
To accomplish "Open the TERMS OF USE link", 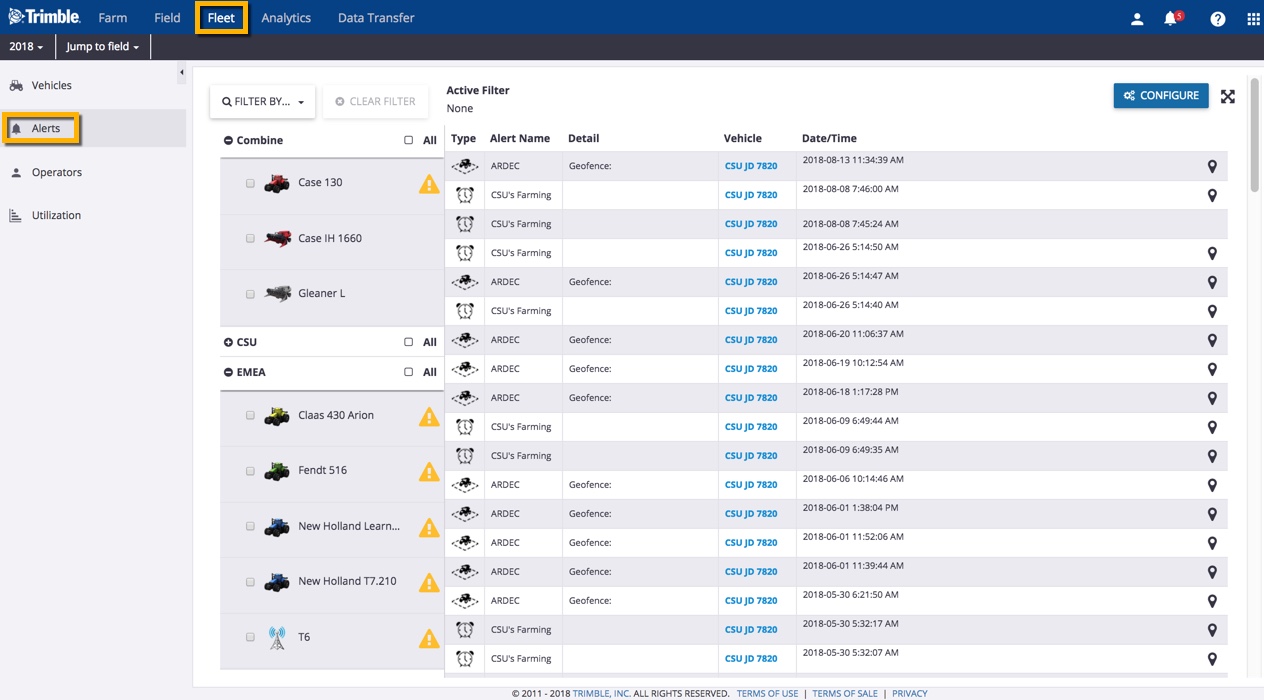I will (x=768, y=694).
